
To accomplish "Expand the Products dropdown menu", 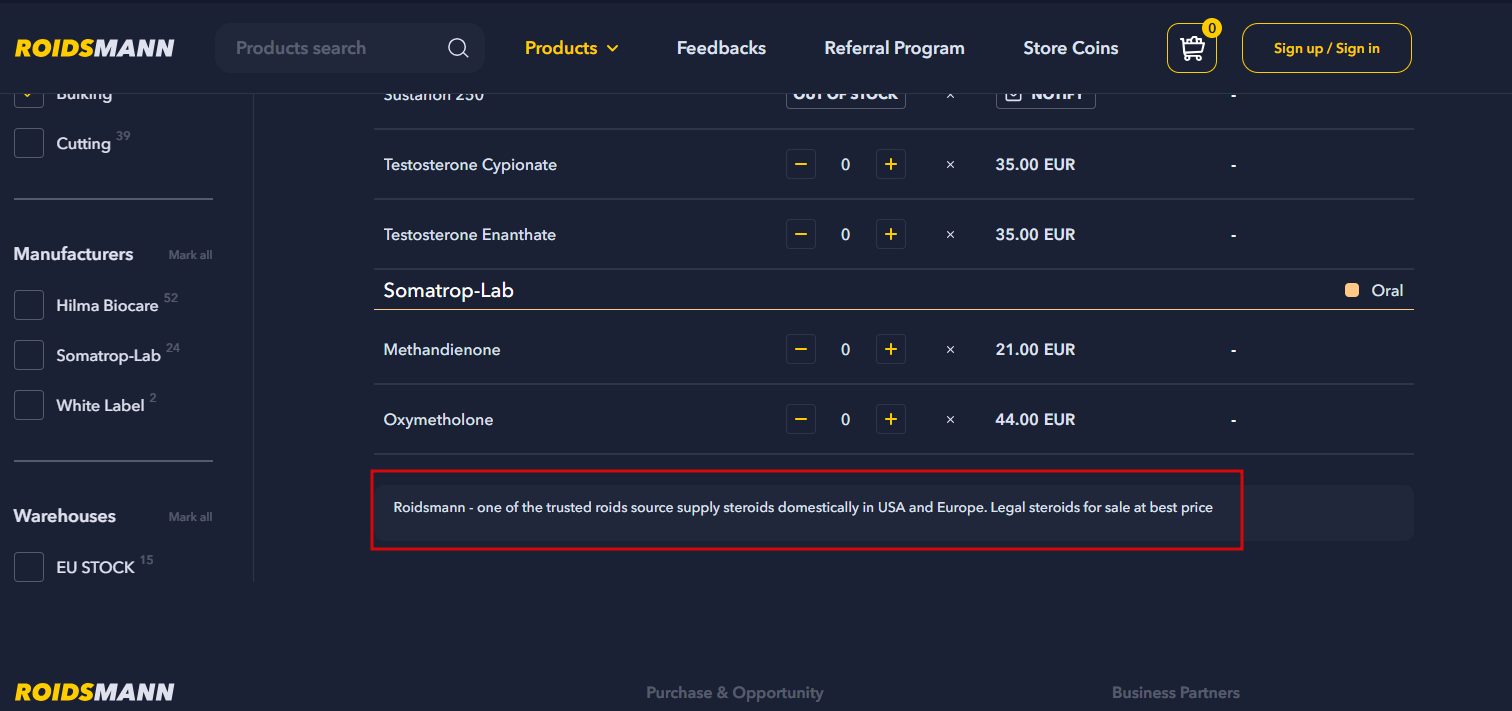I will point(571,48).
